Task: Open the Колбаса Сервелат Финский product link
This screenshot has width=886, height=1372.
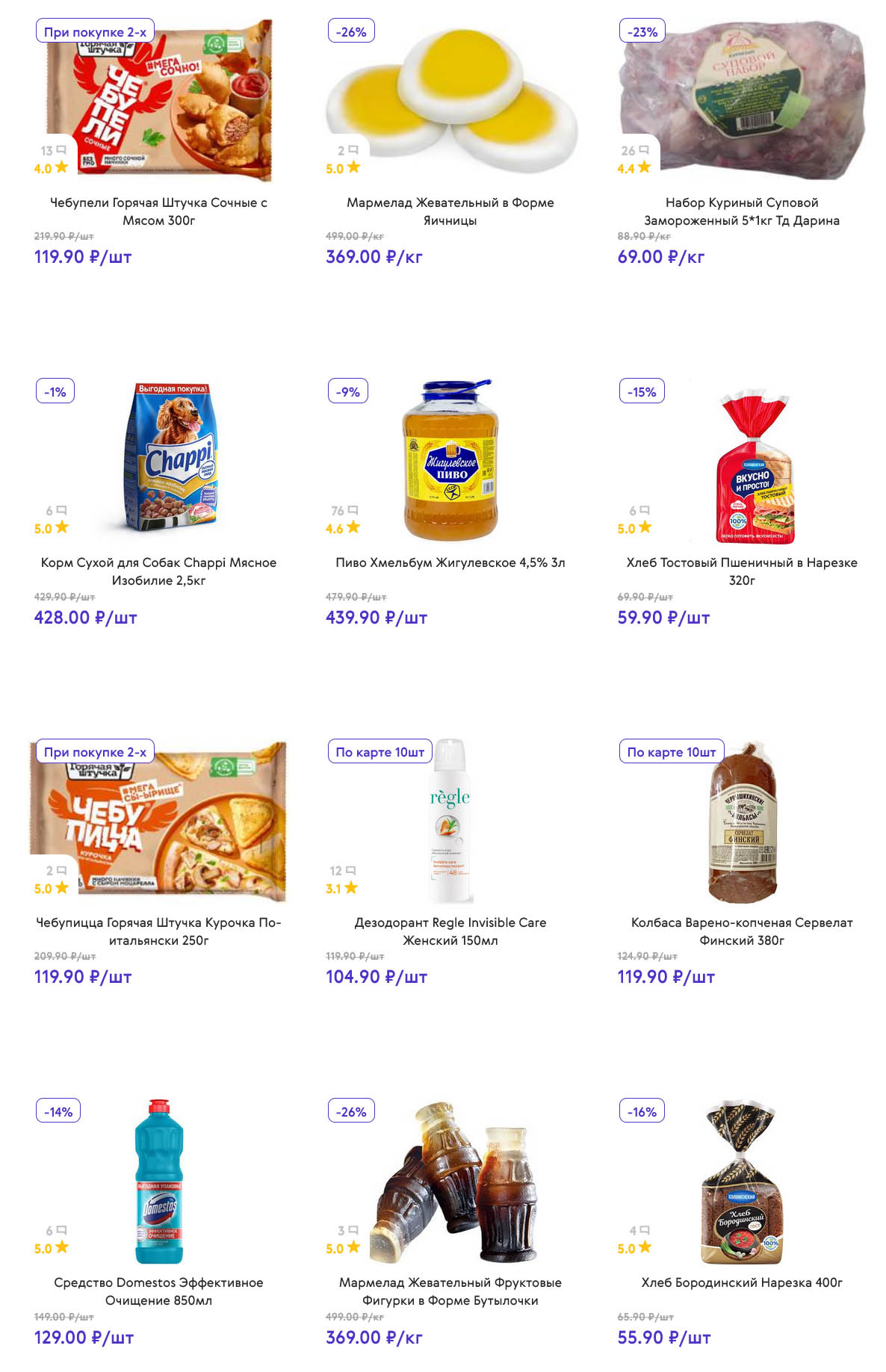Action: coord(741,931)
